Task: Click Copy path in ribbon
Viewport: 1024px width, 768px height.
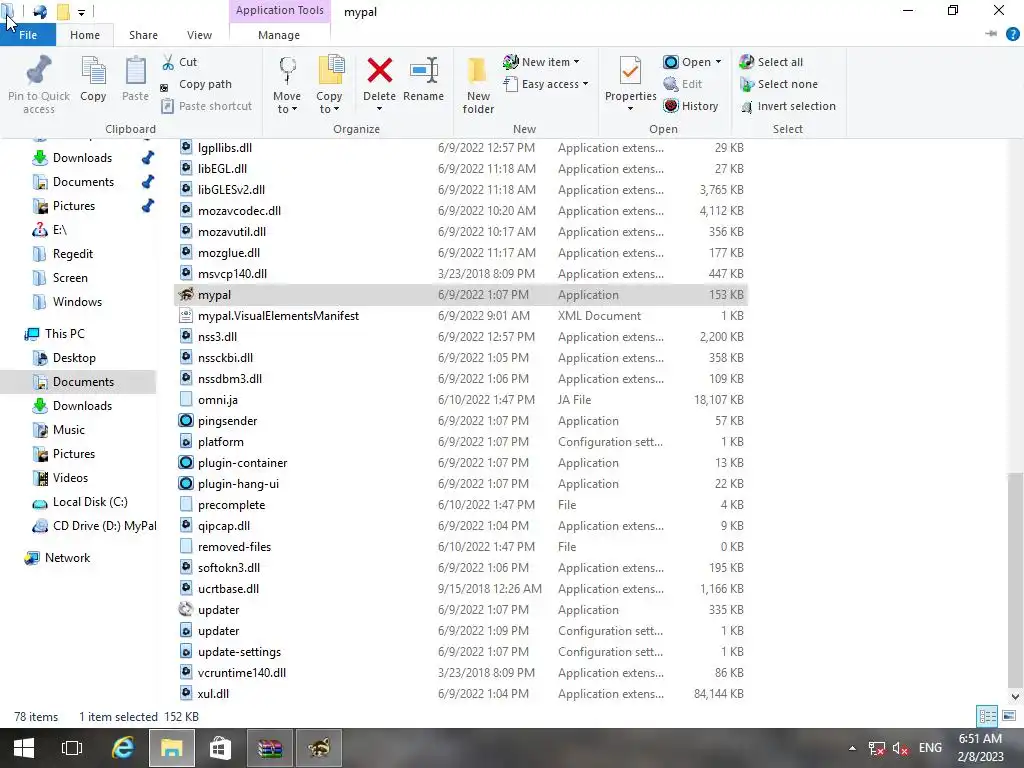Action: click(x=197, y=84)
